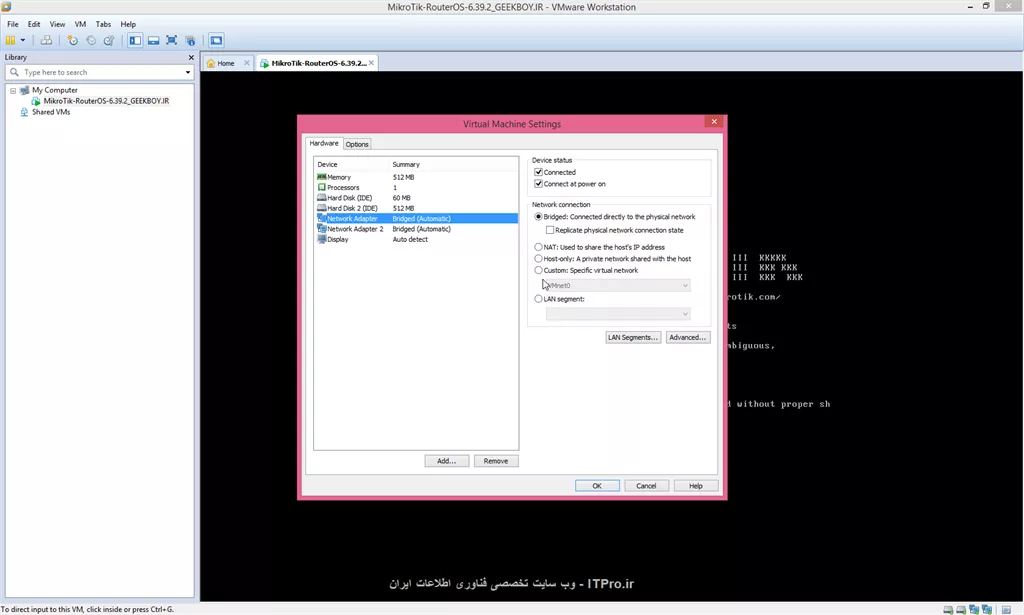Toggle the Show Library sidebar icon
This screenshot has height=615, width=1024.
tap(135, 41)
